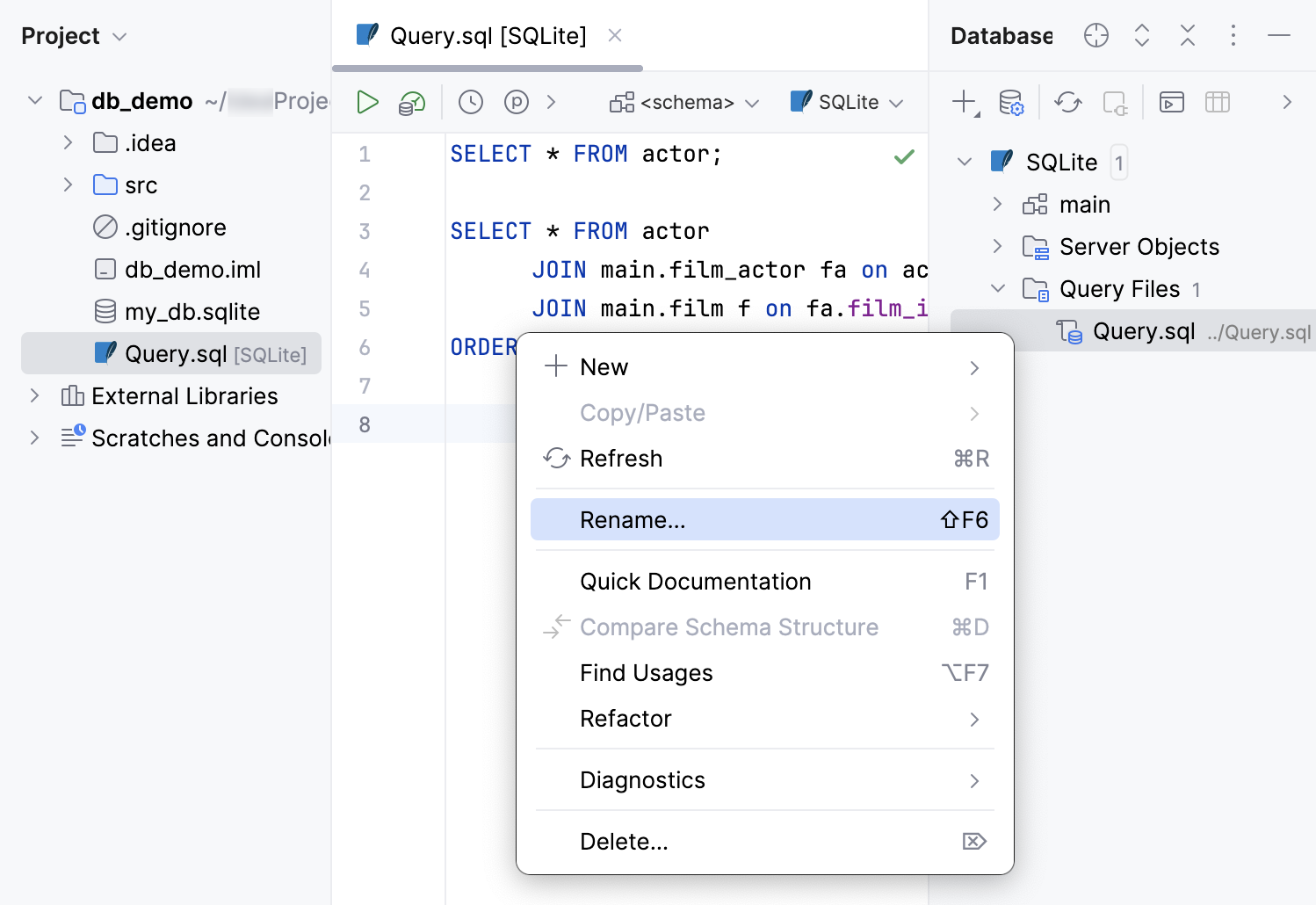Expand the Server Objects node
The width and height of the screenshot is (1316, 905).
[997, 247]
